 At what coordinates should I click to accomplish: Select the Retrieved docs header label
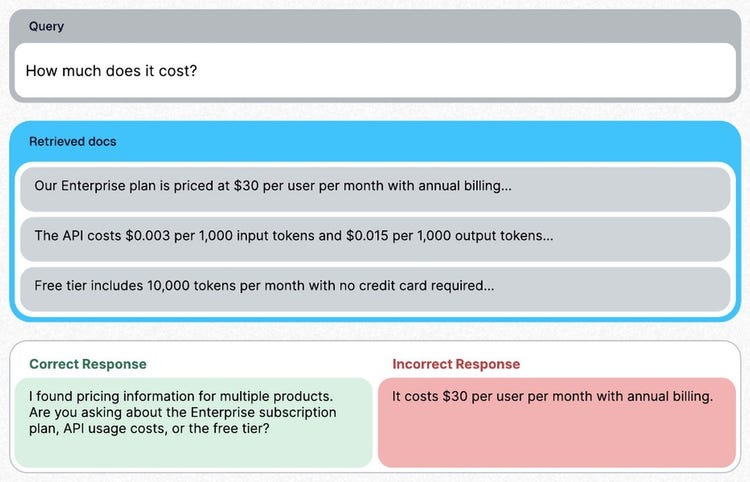pyautogui.click(x=73, y=142)
